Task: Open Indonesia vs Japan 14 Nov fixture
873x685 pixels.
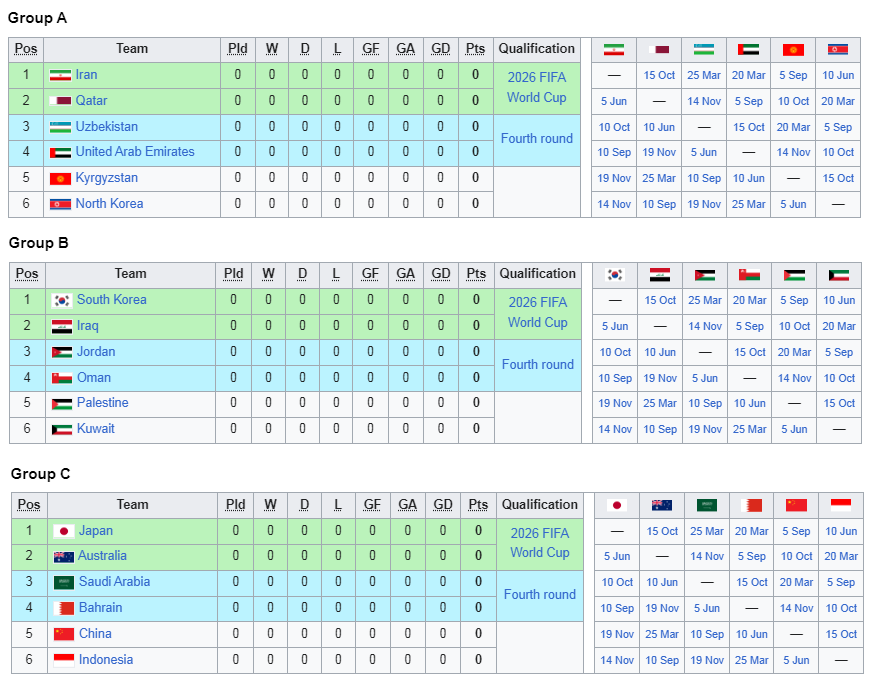Action: (x=617, y=660)
